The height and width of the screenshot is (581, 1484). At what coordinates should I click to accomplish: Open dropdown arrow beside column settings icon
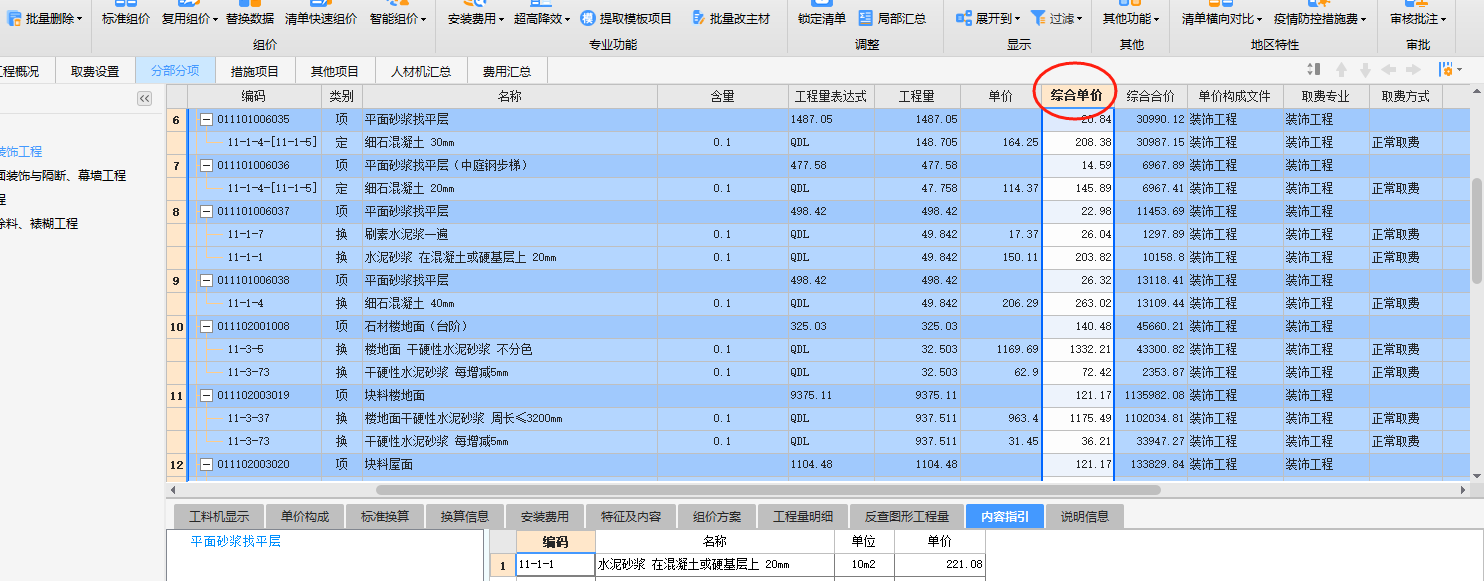pyautogui.click(x=1459, y=70)
